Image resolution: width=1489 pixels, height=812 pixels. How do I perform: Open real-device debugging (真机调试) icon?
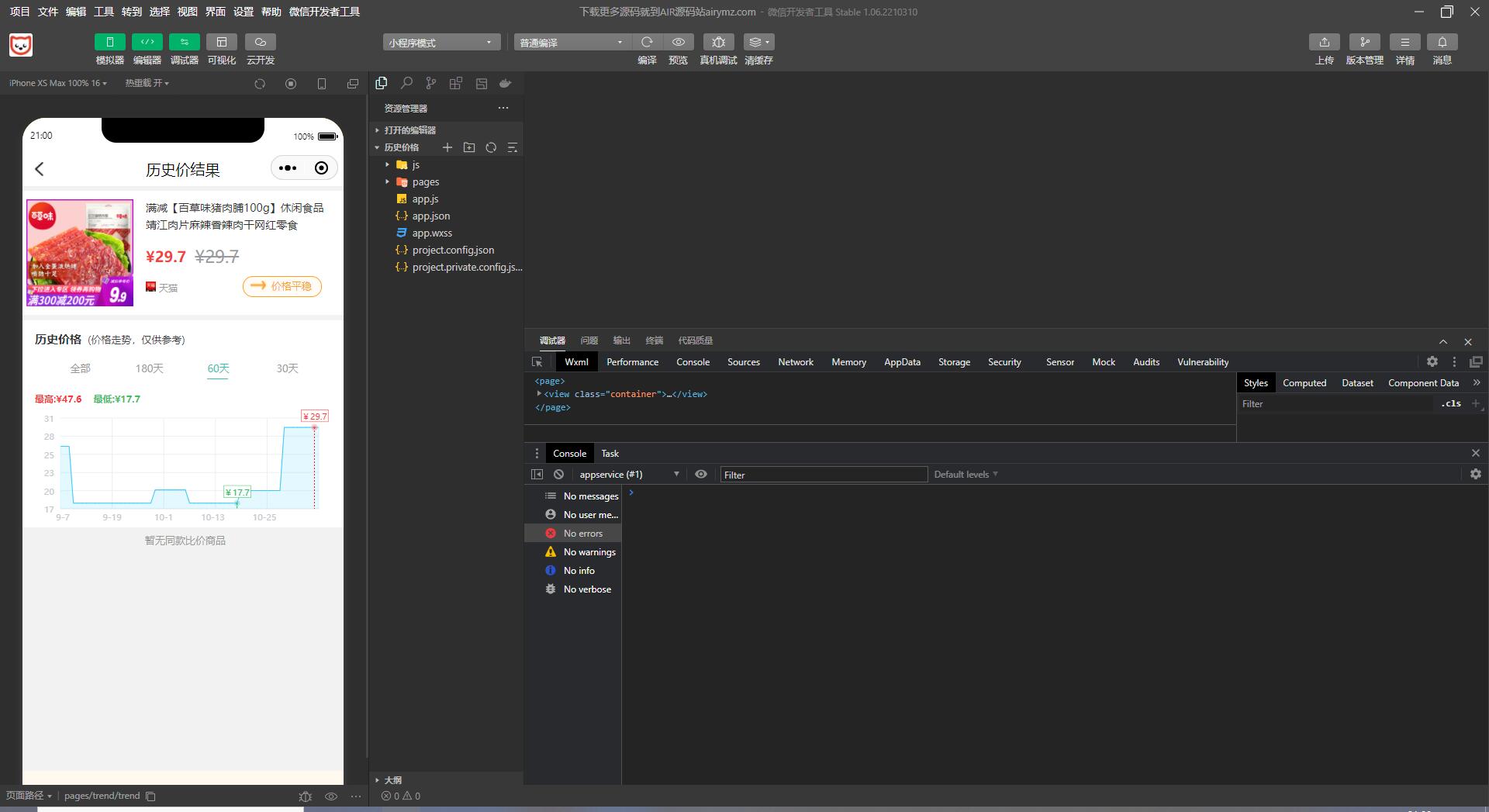tap(718, 42)
